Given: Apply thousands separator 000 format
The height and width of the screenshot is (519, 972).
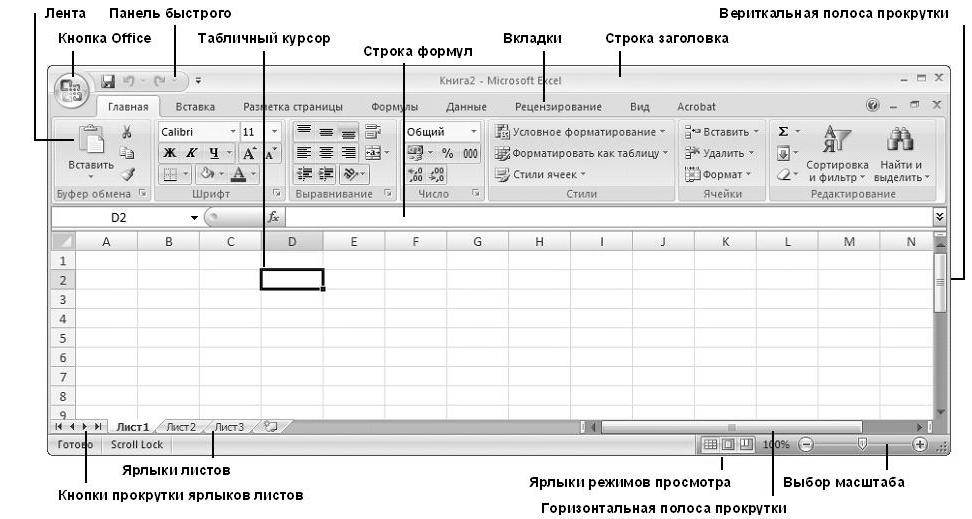Looking at the screenshot, I should (471, 153).
